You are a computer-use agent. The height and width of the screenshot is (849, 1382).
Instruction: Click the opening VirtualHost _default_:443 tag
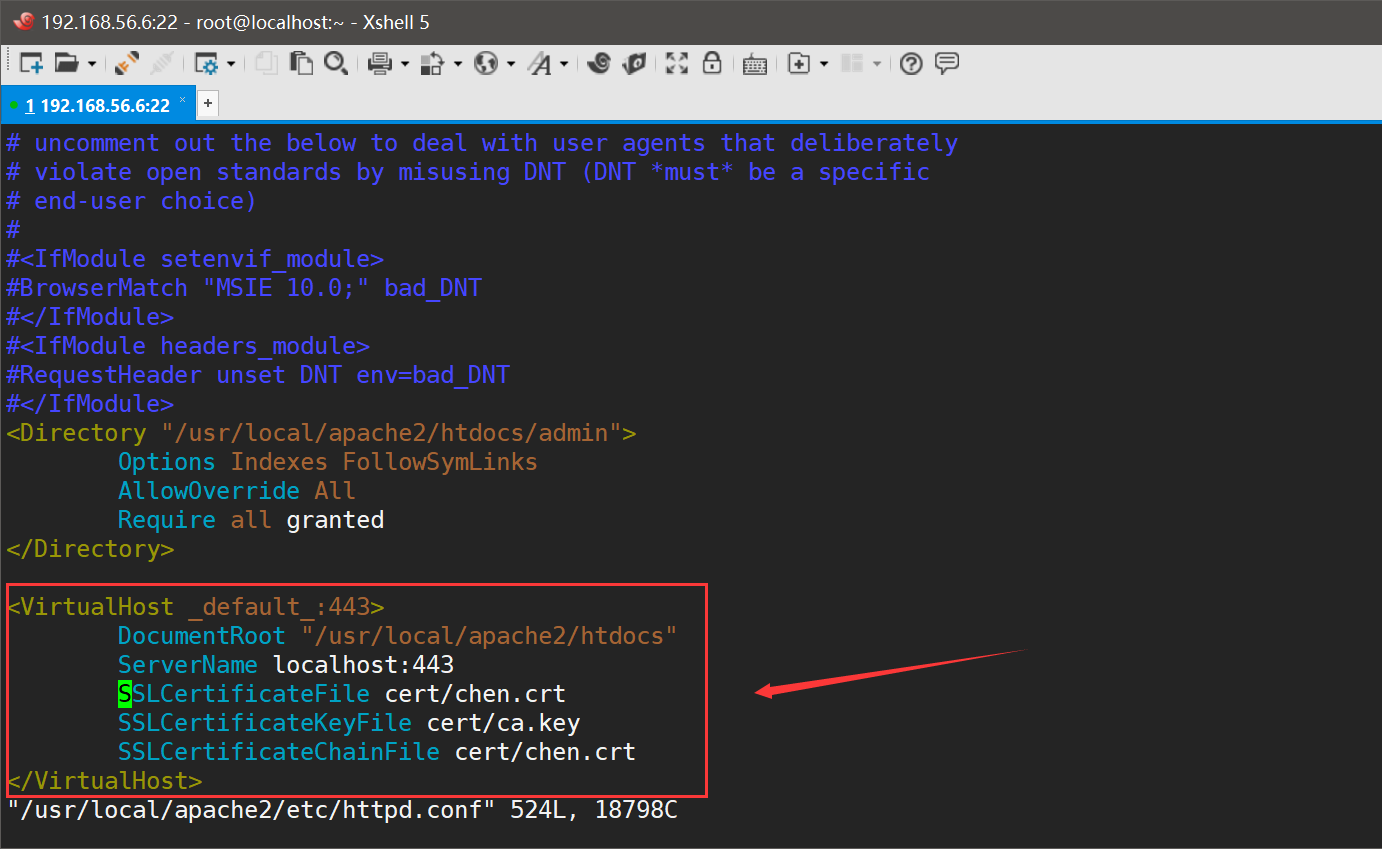click(x=195, y=606)
